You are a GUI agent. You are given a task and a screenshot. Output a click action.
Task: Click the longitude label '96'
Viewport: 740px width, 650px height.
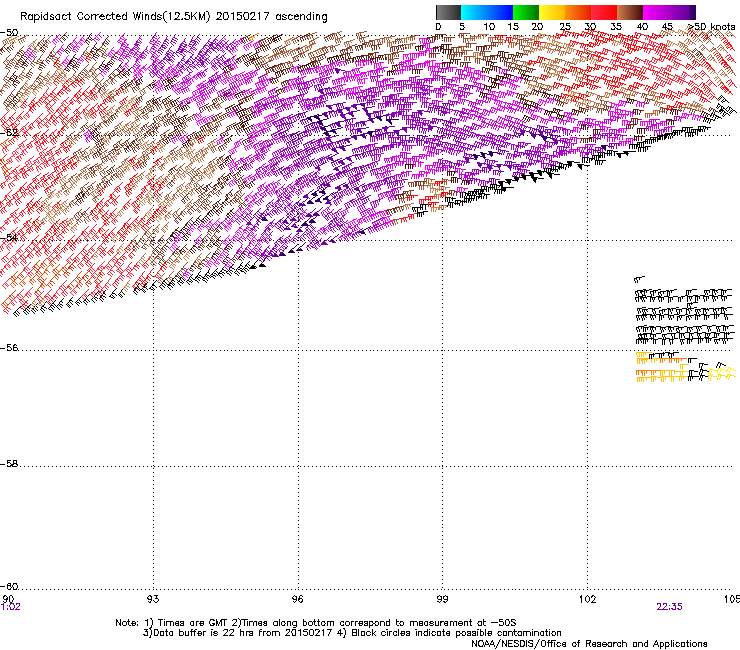(298, 599)
